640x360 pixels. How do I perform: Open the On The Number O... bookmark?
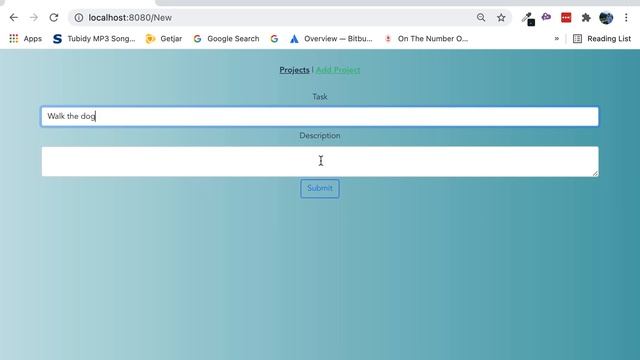point(426,39)
